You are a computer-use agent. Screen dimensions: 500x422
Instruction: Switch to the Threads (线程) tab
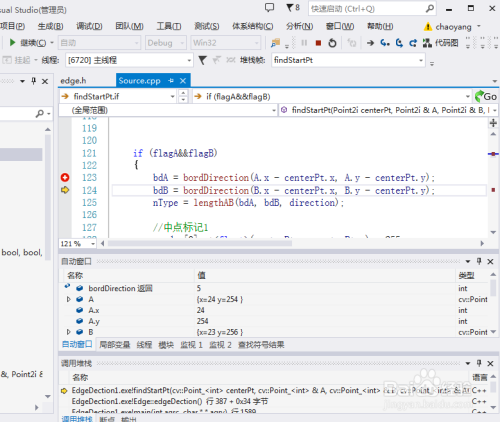[x=144, y=345]
